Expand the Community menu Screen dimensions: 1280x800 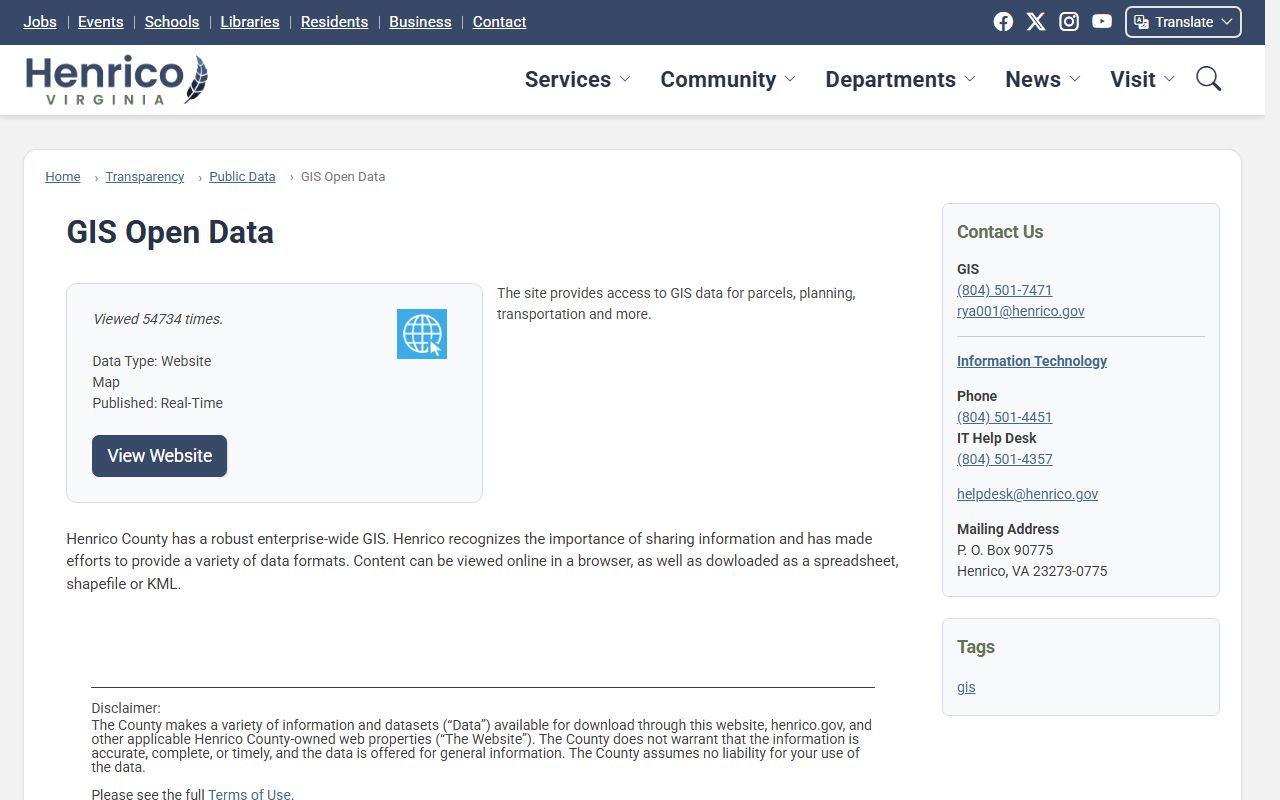pyautogui.click(x=728, y=79)
